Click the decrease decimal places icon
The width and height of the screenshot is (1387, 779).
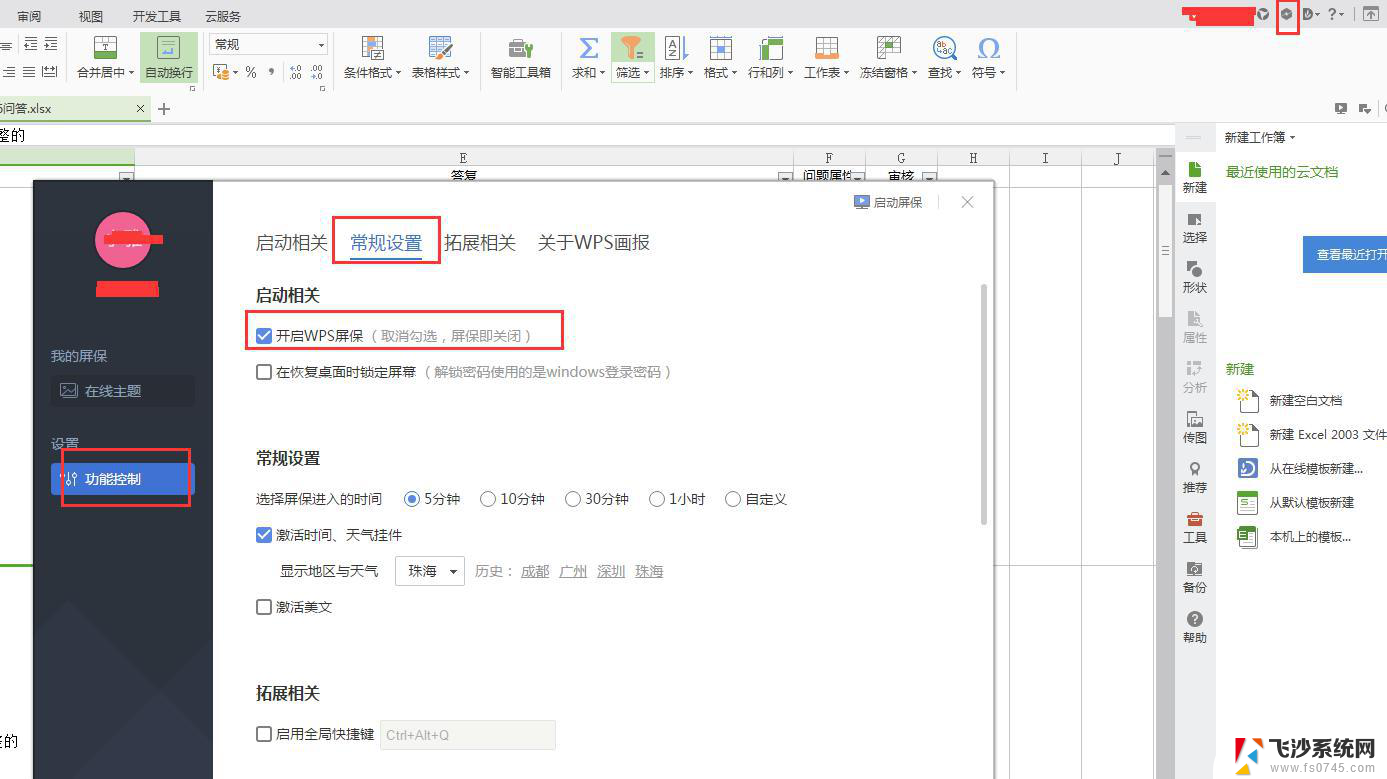[317, 72]
